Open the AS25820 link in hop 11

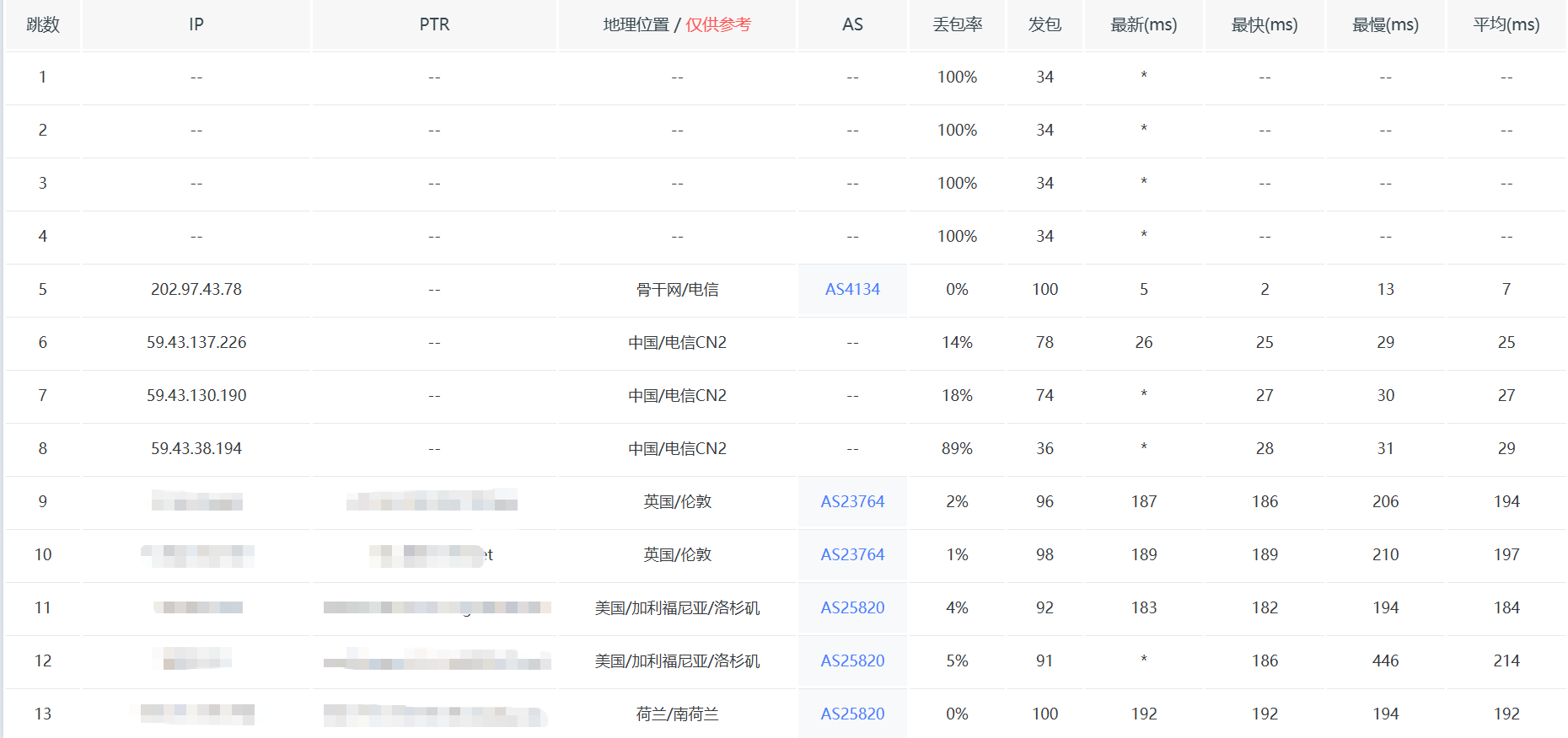[x=852, y=607]
